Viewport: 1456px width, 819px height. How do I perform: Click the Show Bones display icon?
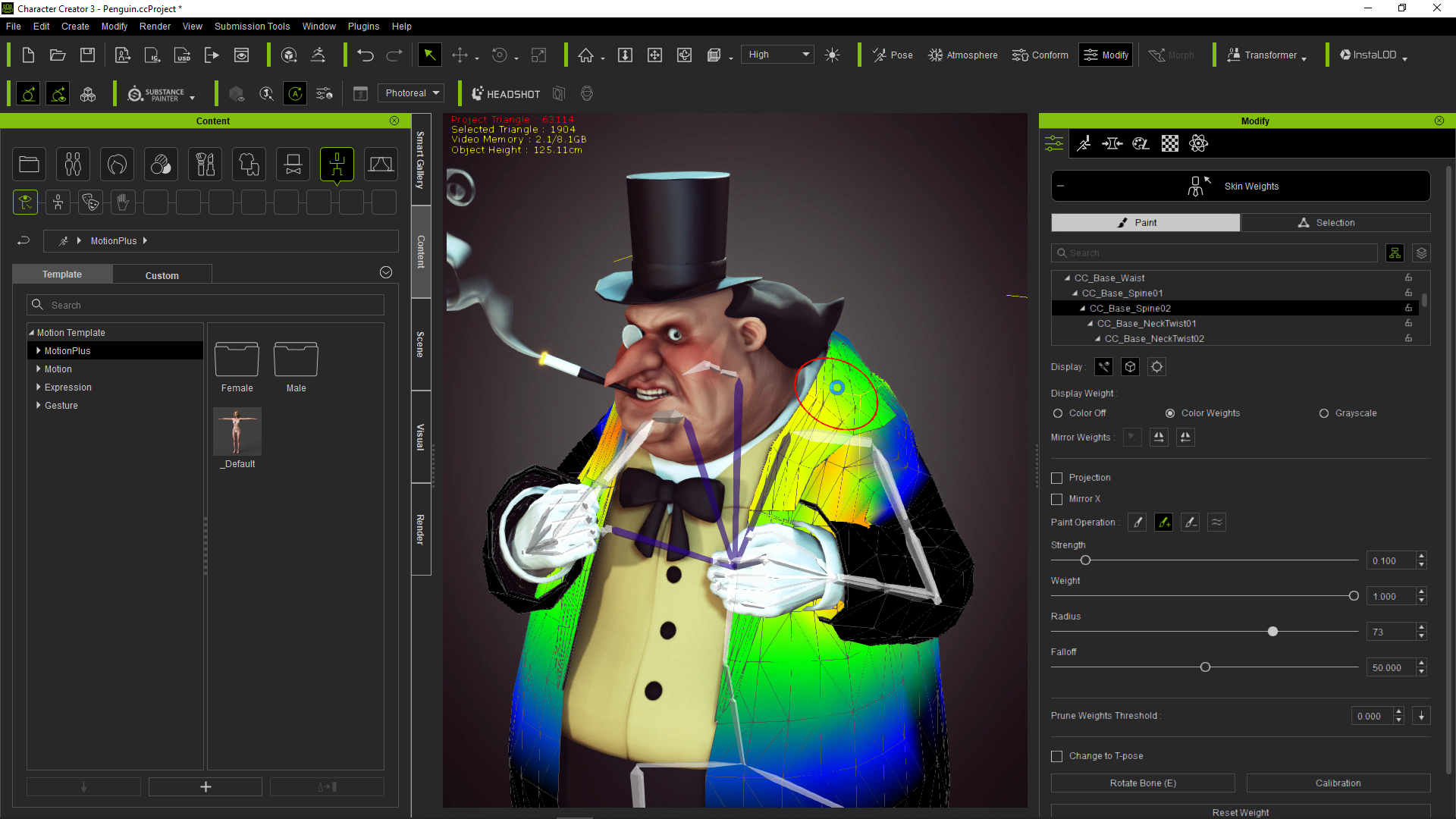(x=1104, y=367)
